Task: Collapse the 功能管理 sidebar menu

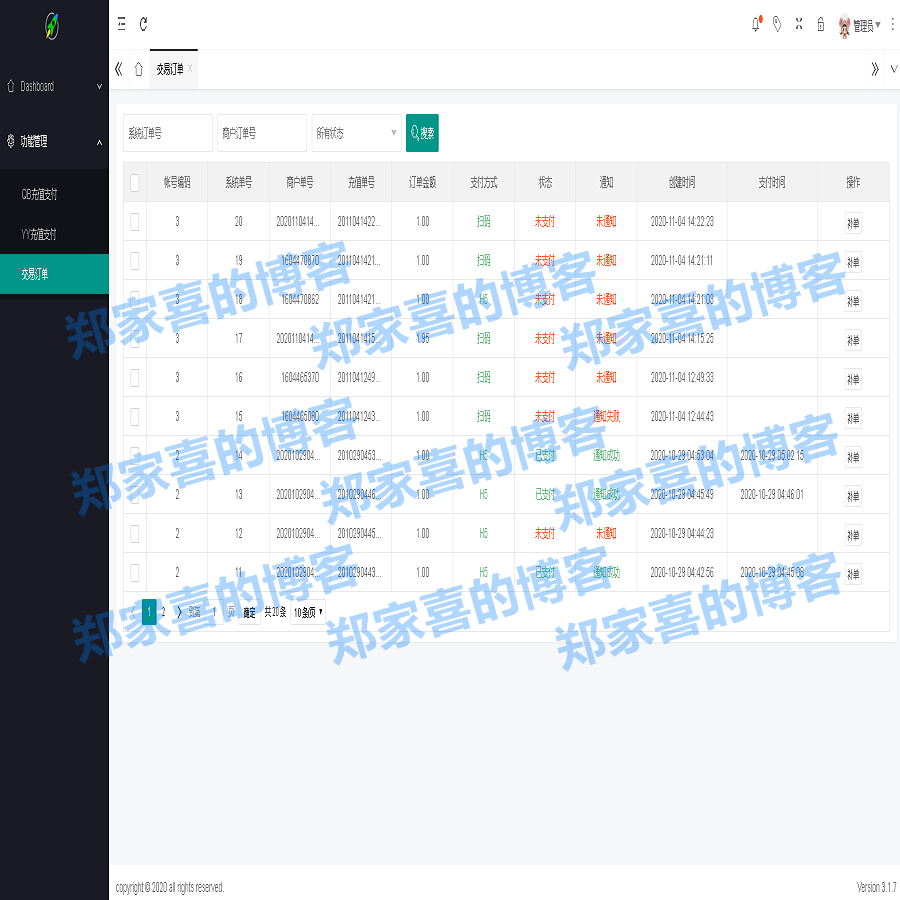Action: pos(54,142)
